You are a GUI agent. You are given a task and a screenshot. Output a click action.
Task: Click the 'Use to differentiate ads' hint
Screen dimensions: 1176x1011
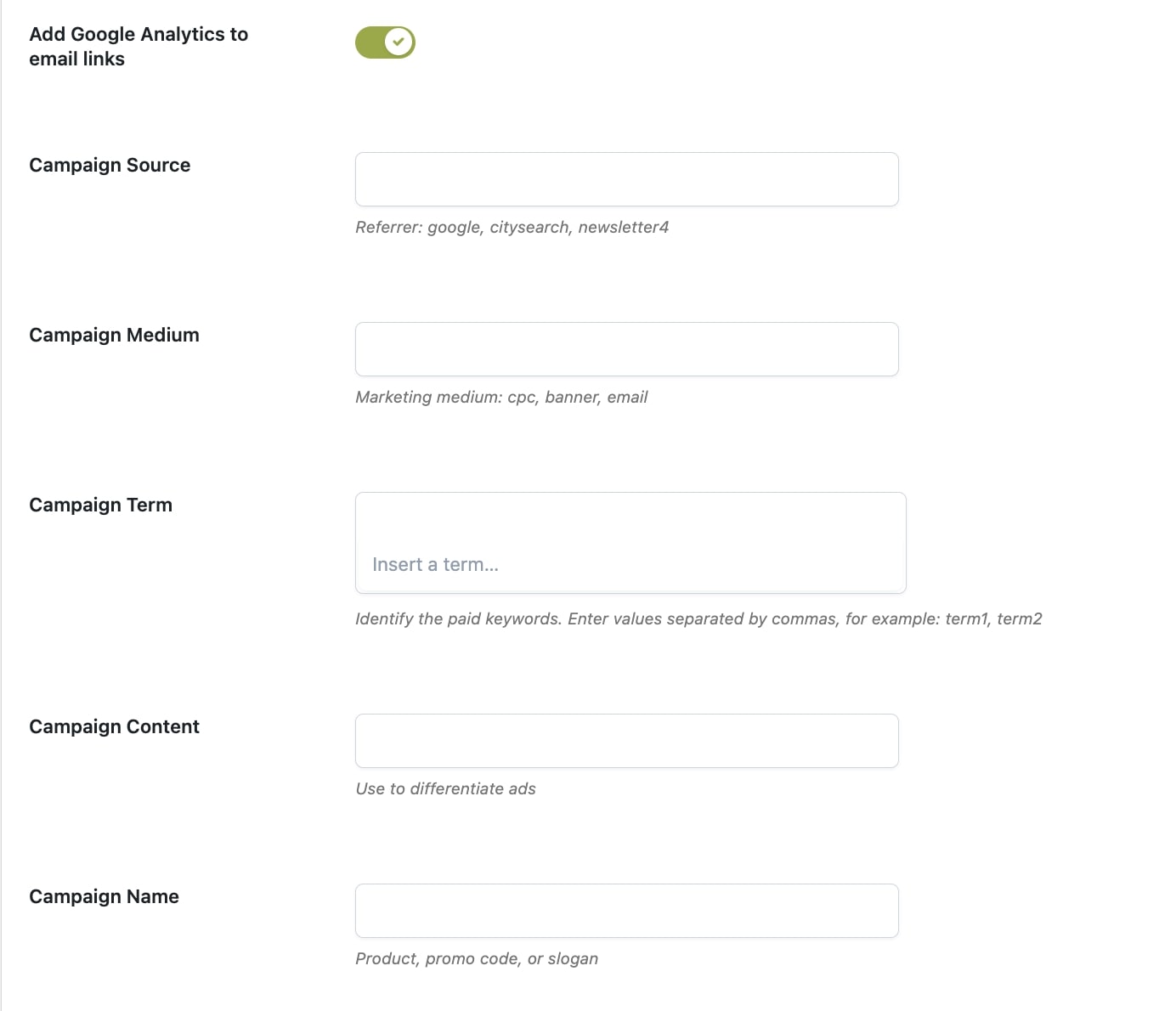point(445,789)
